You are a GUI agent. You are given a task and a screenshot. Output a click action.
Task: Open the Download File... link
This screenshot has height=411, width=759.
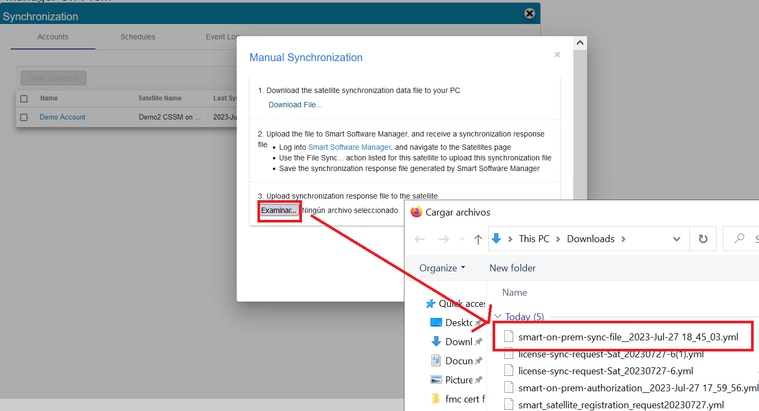point(295,105)
